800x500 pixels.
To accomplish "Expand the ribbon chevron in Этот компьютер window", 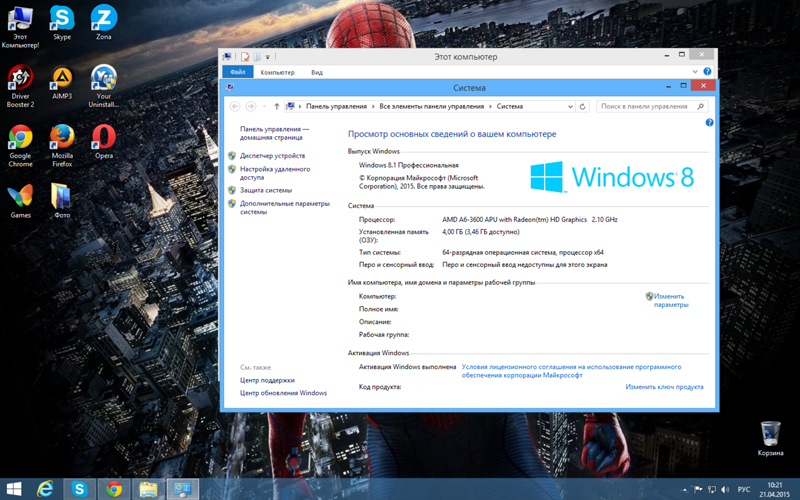I will [x=695, y=71].
